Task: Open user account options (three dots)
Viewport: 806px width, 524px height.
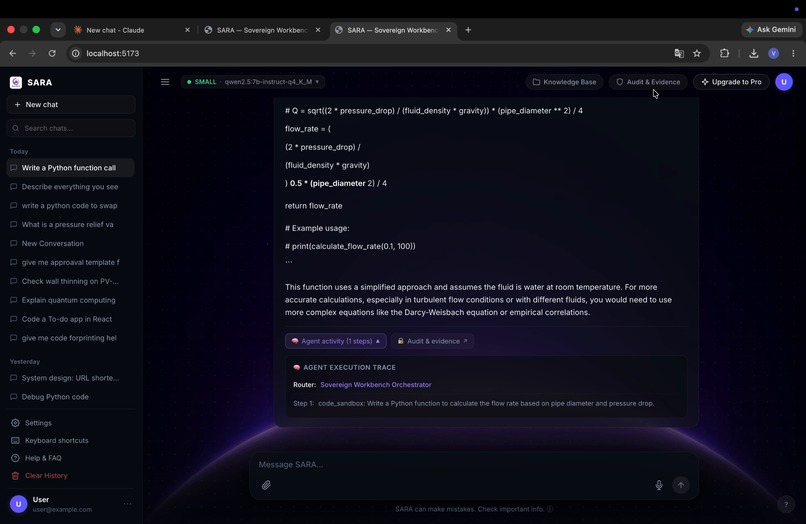Action: click(127, 504)
